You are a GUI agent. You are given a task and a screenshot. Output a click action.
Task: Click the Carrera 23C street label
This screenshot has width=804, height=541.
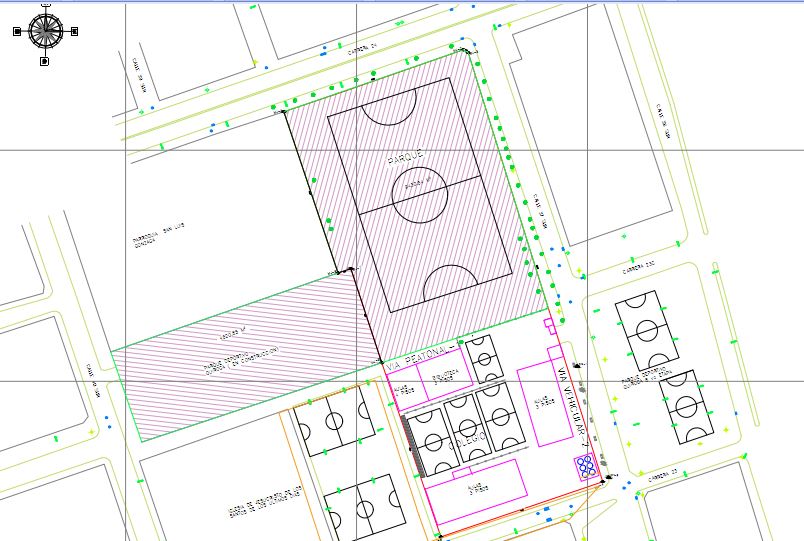coord(637,267)
